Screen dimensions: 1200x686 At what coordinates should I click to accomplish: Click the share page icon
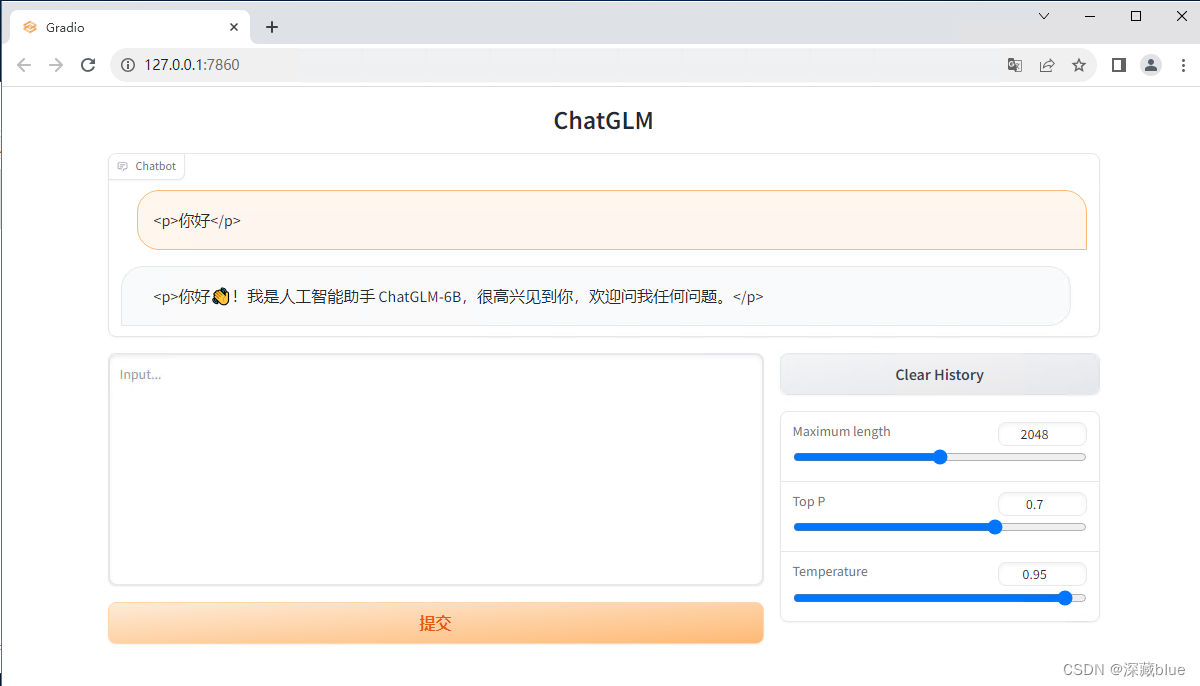tap(1047, 65)
